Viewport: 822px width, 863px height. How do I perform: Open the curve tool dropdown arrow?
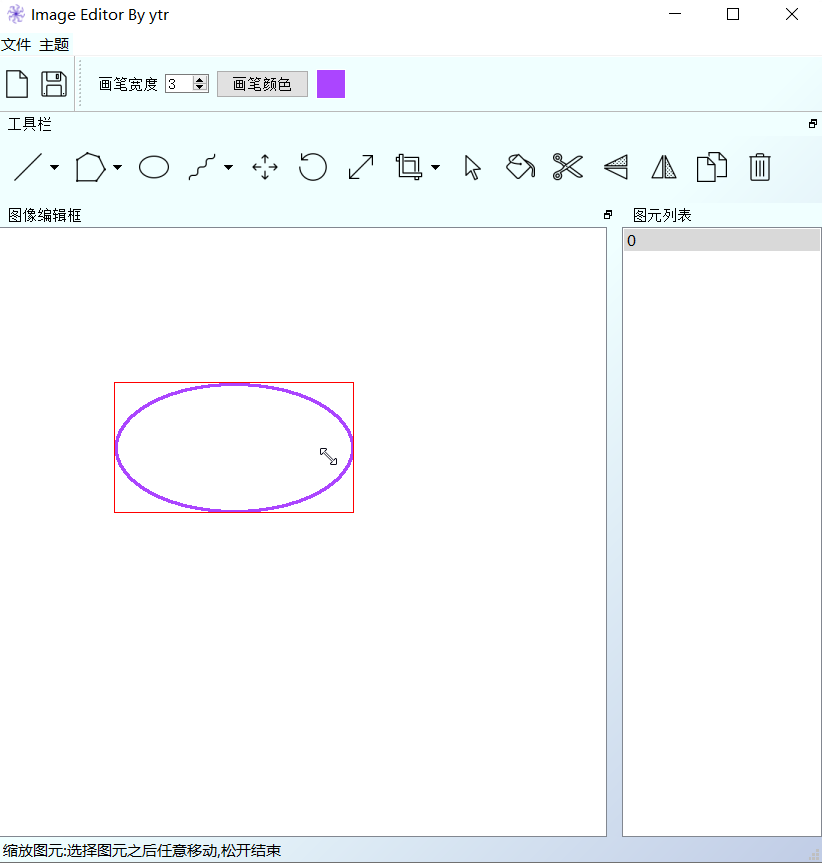coord(228,167)
